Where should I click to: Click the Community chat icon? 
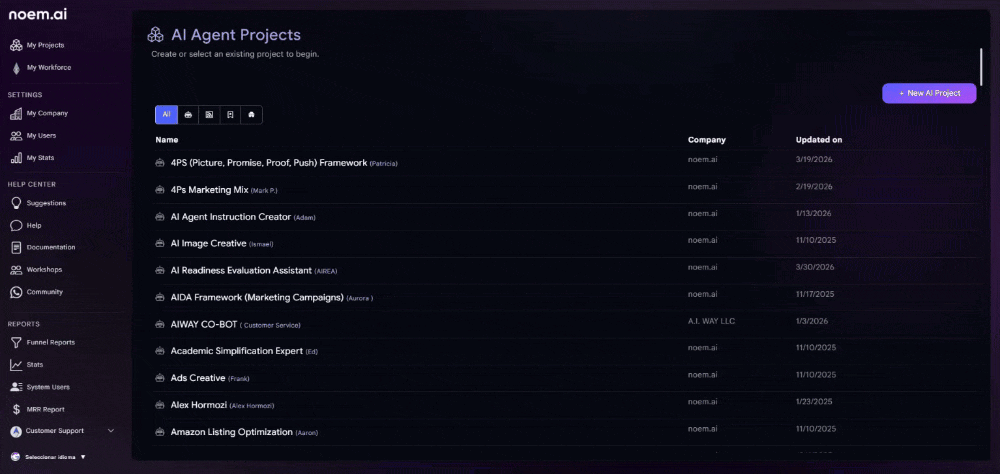coord(16,292)
